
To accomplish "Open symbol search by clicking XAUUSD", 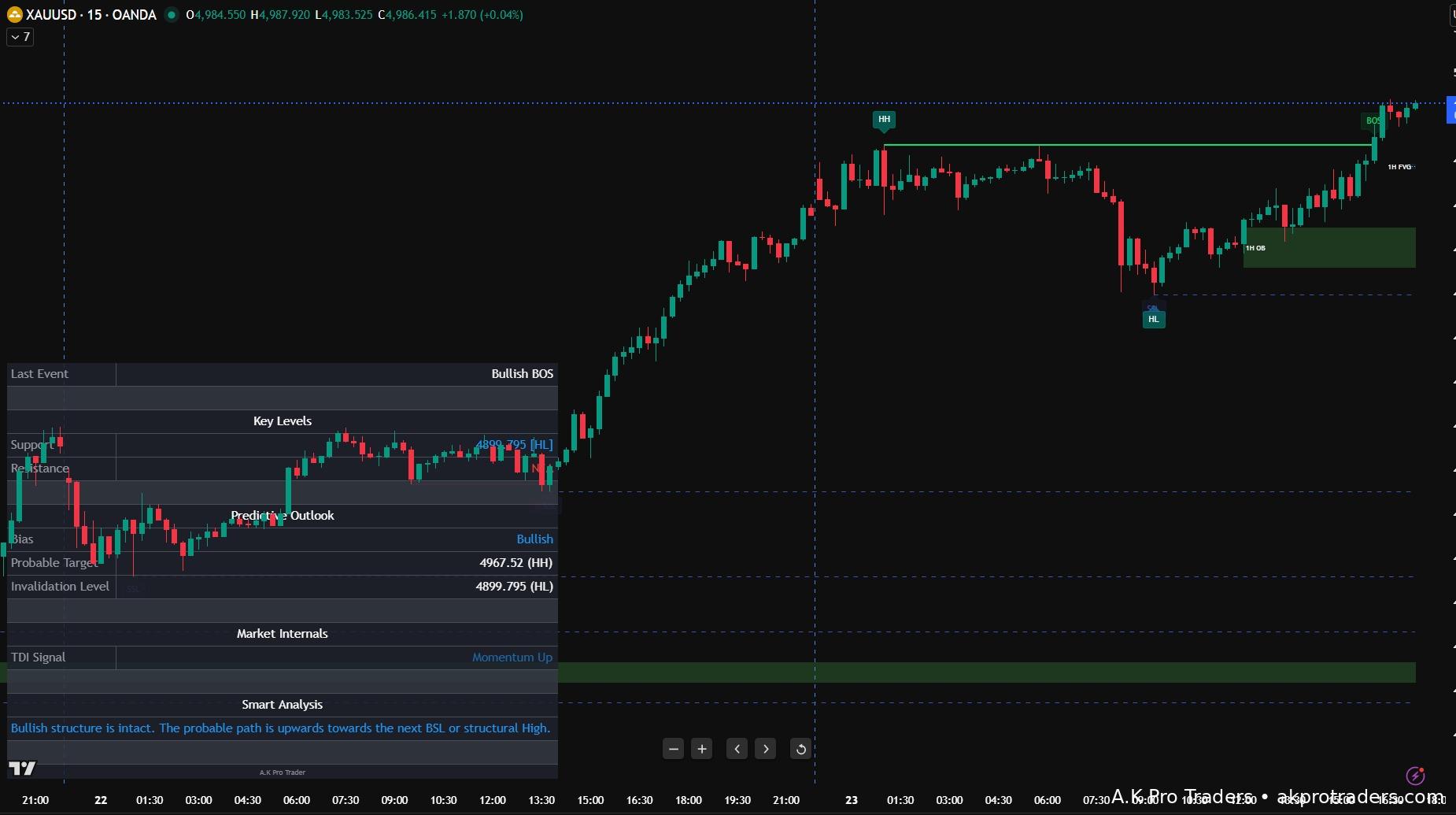I will [52, 14].
